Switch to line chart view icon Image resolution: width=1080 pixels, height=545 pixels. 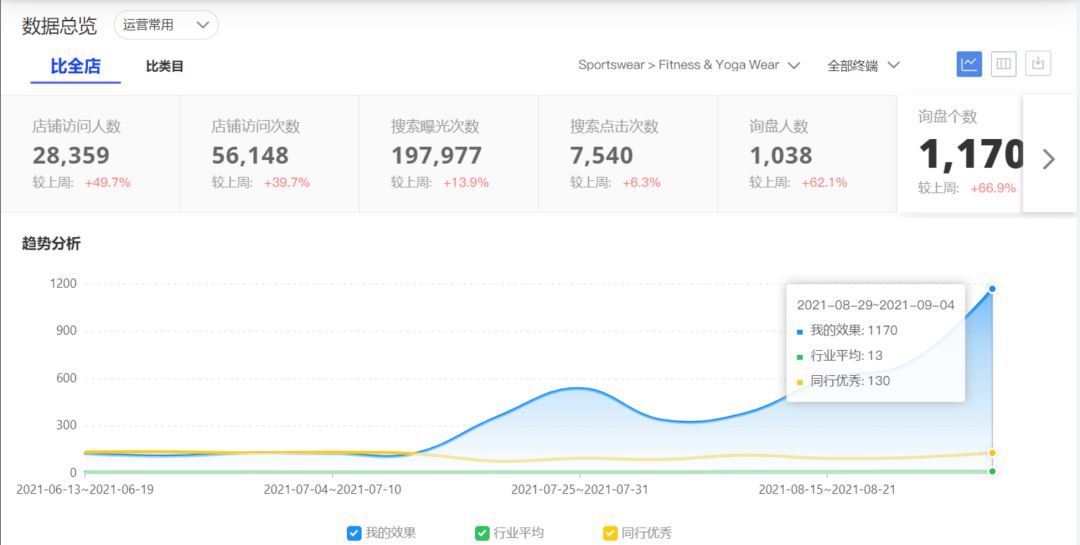(969, 64)
